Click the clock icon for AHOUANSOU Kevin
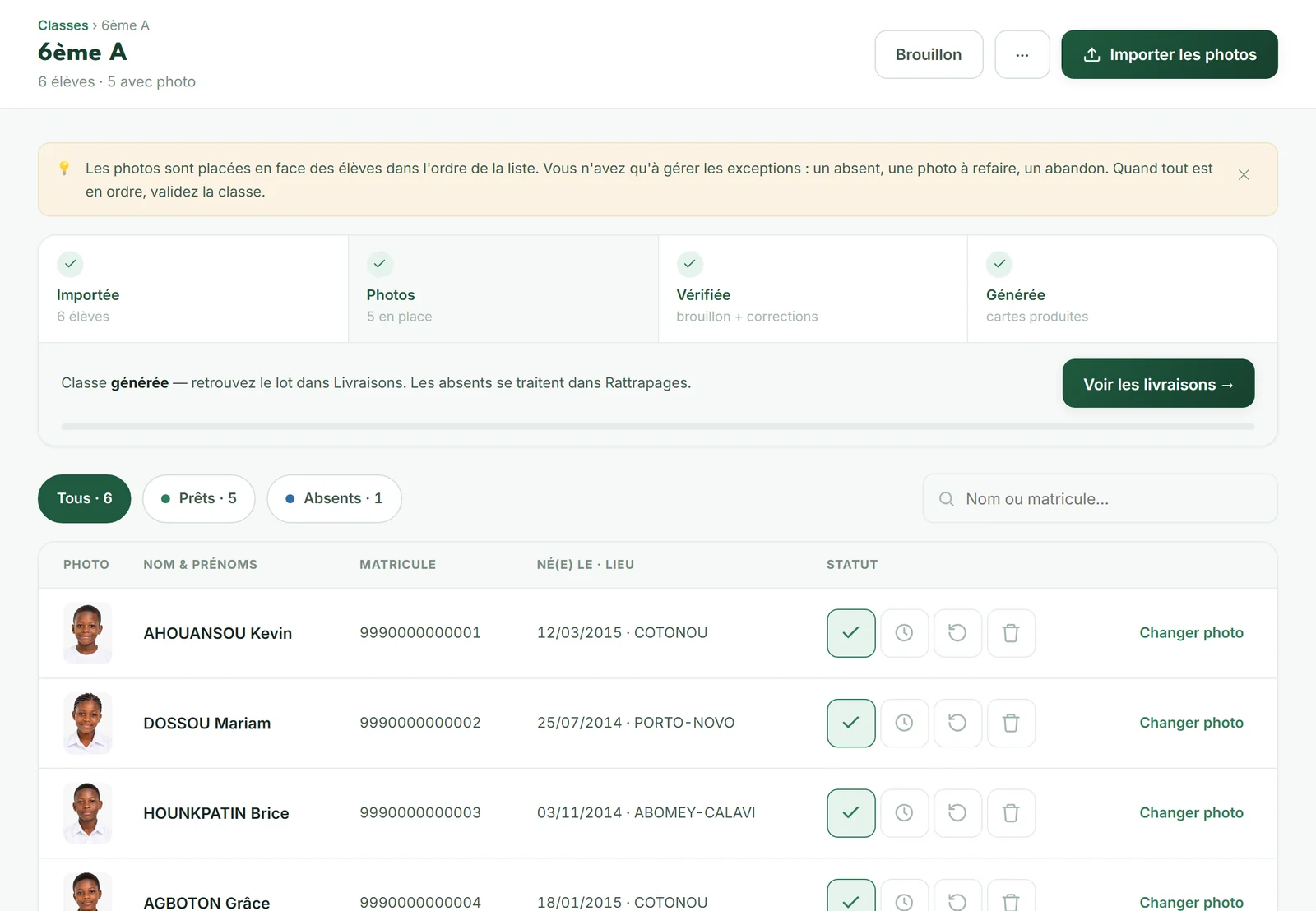The image size is (1316, 911). (904, 633)
